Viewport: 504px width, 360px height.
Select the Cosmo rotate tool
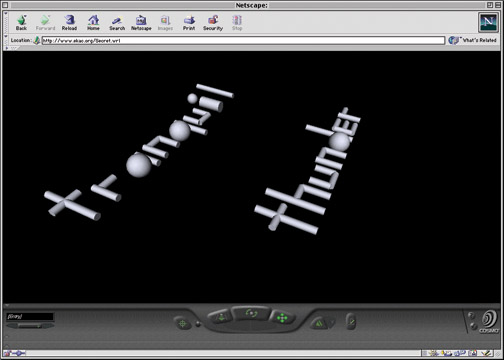pyautogui.click(x=251, y=313)
